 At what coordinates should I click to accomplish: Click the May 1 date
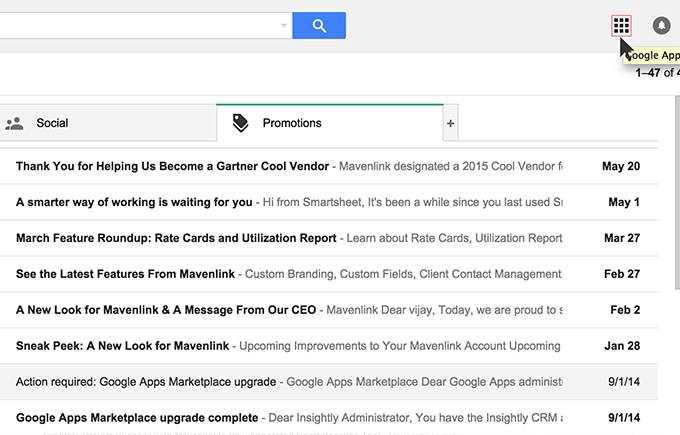point(624,202)
